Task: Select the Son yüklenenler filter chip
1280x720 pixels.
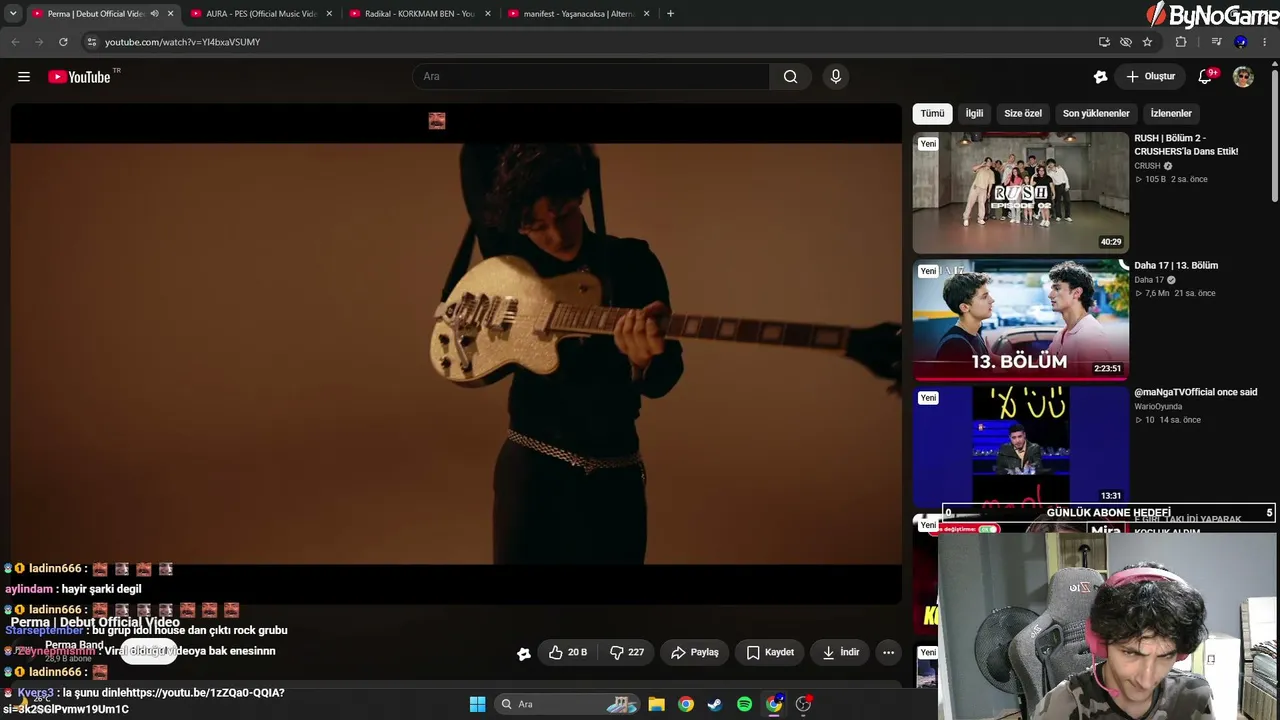Action: click(1096, 114)
